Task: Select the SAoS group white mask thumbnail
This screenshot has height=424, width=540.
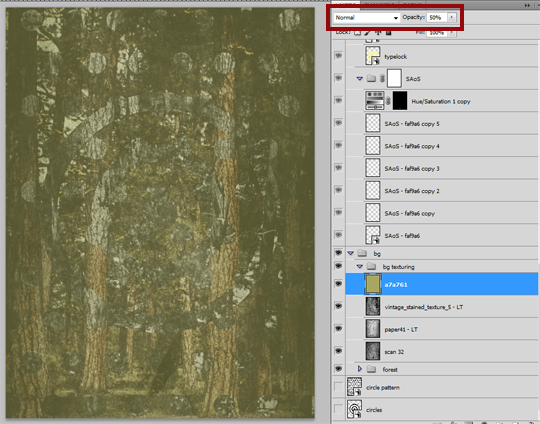Action: [x=394, y=78]
